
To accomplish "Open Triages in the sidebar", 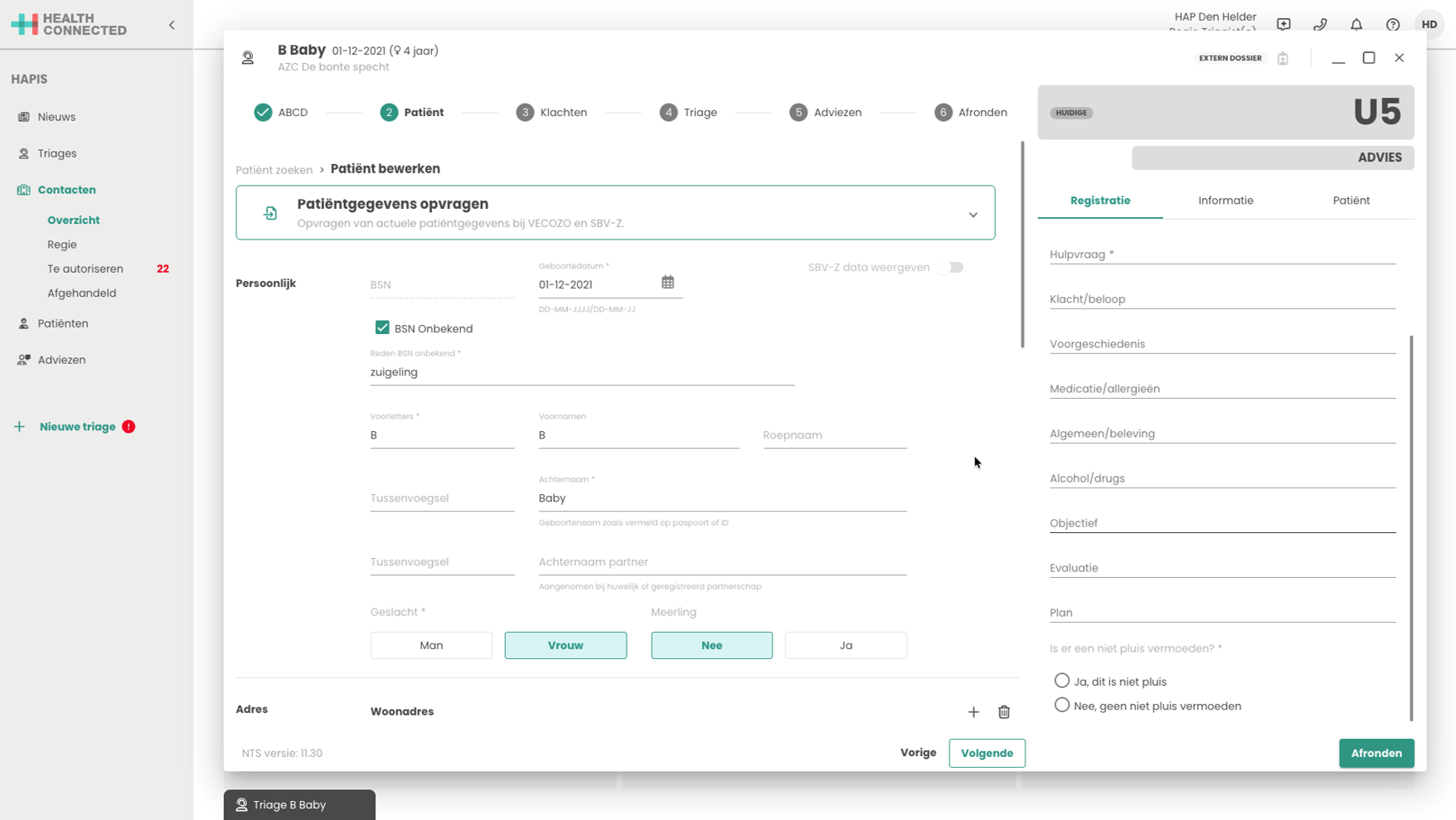I will point(57,153).
